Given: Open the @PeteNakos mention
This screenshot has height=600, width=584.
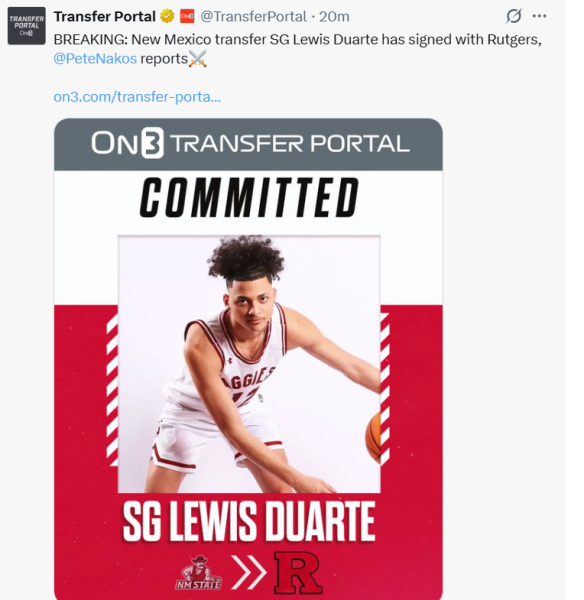Looking at the screenshot, I should (x=95, y=59).
